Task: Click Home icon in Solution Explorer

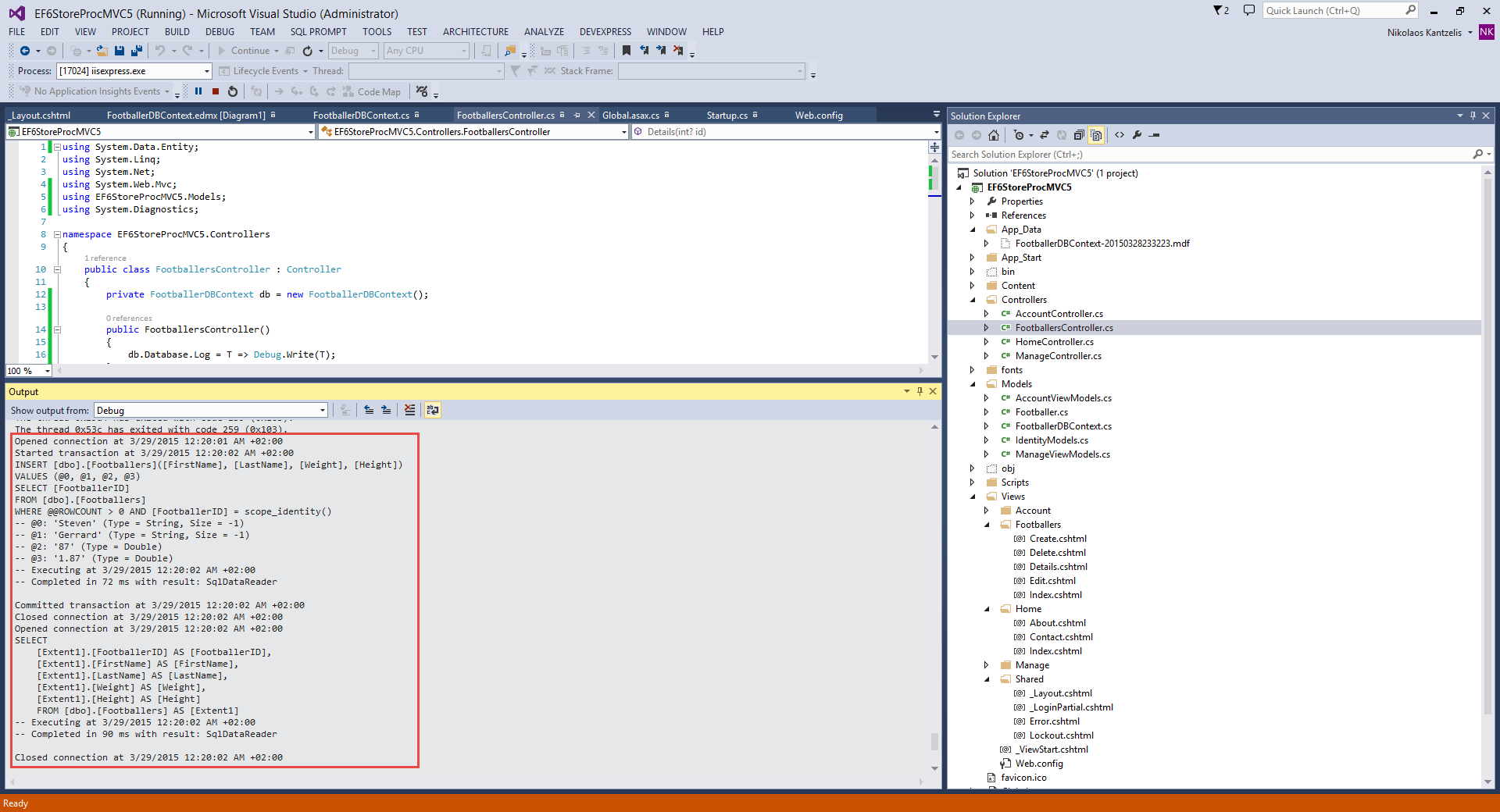Action: pyautogui.click(x=994, y=135)
